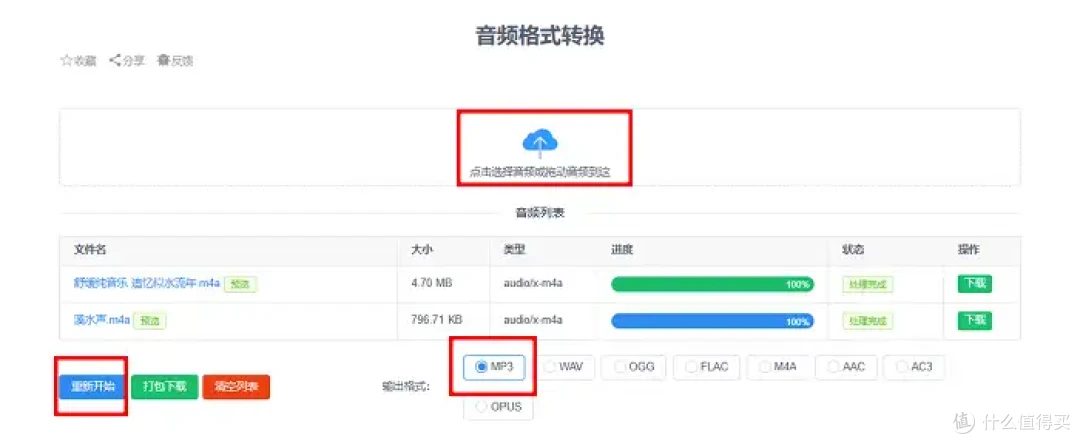Viewport: 1080px width, 444px height.
Task: Select the MP3 output format
Action: (494, 367)
